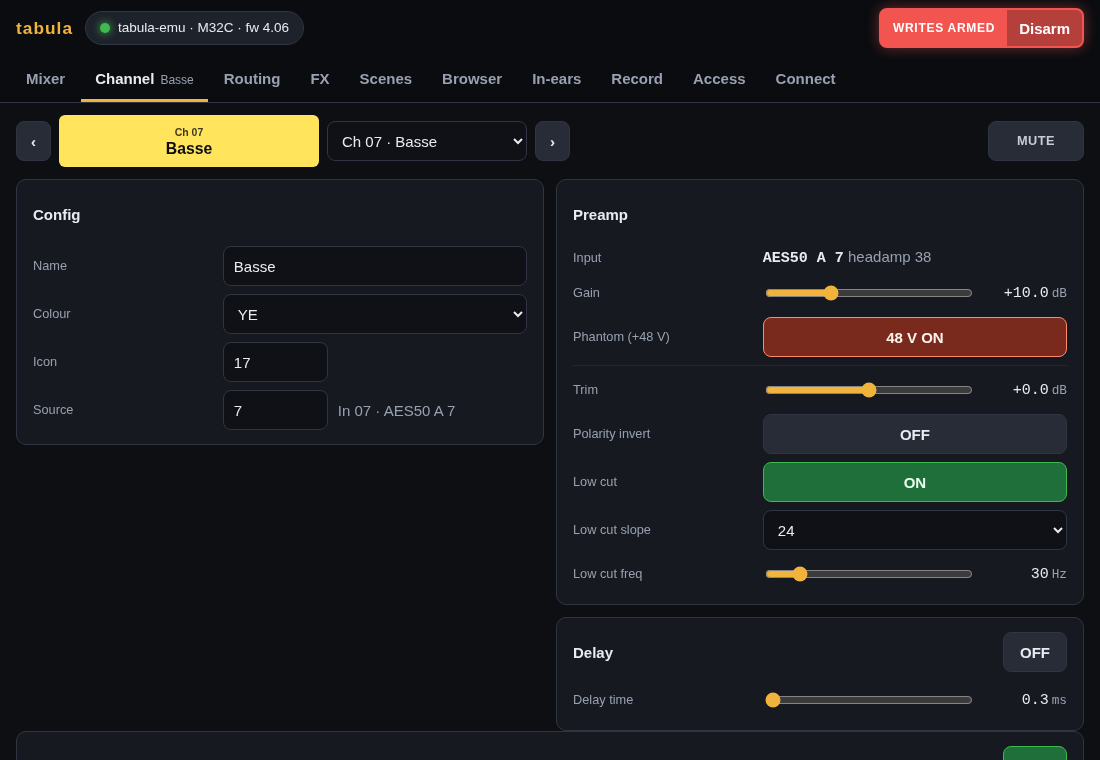
Task: Open the Ch 07 · Basse channel selector
Action: pyautogui.click(x=427, y=141)
